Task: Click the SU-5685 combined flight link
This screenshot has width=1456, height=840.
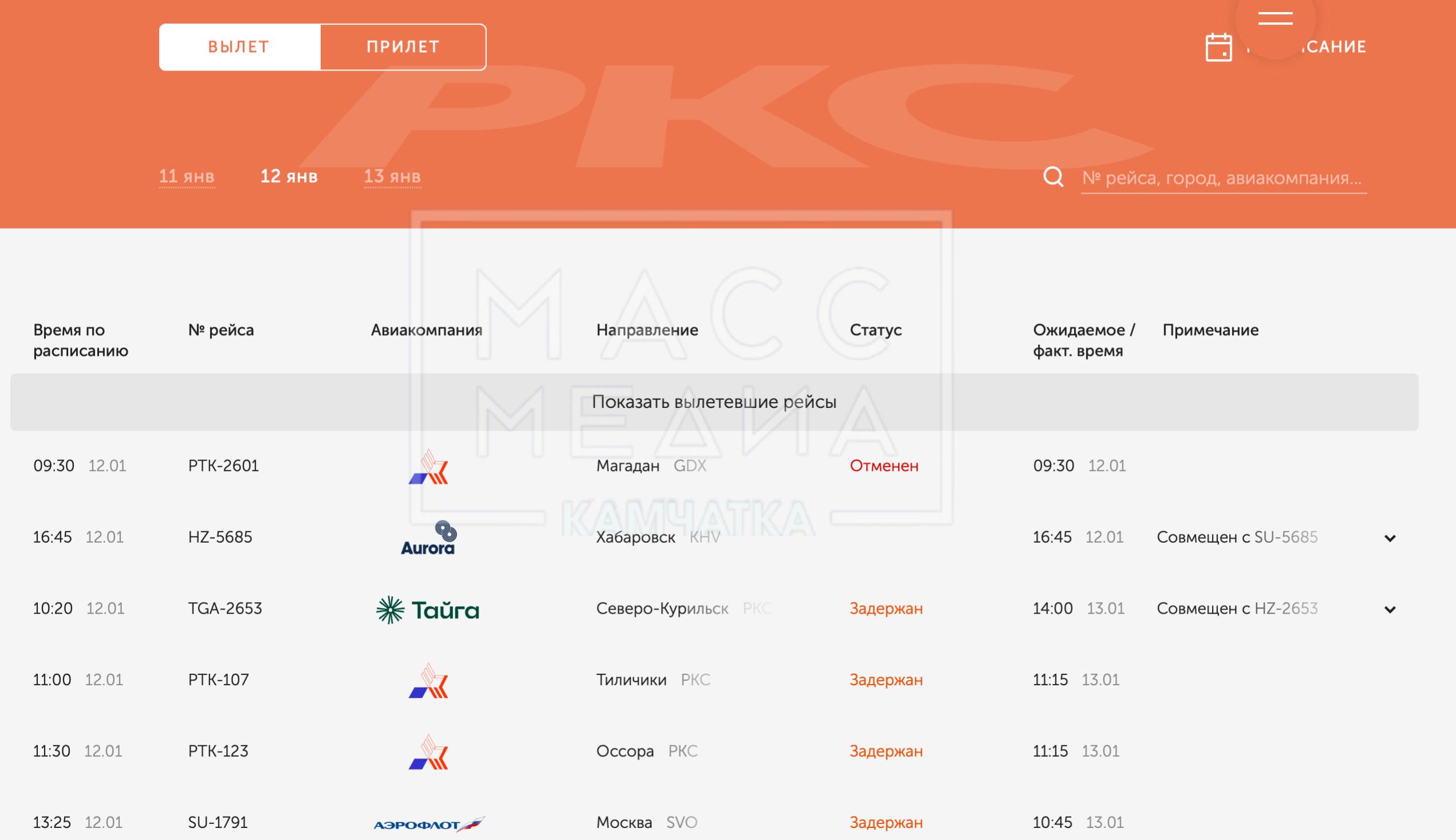Action: (x=1286, y=537)
